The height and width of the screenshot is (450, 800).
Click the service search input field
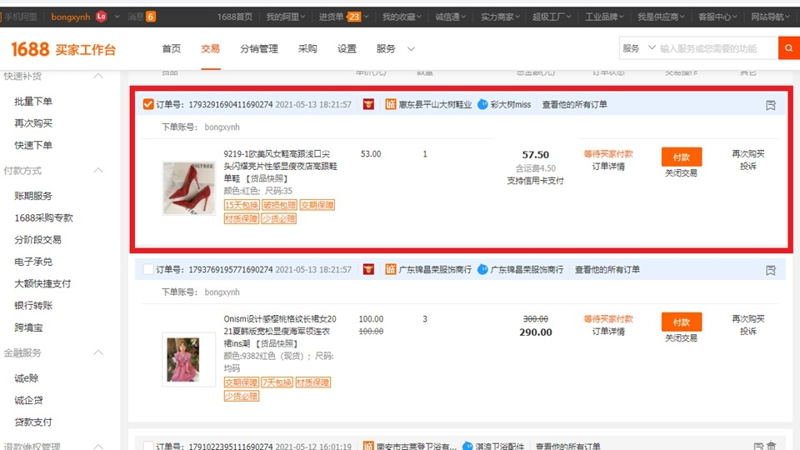(715, 48)
